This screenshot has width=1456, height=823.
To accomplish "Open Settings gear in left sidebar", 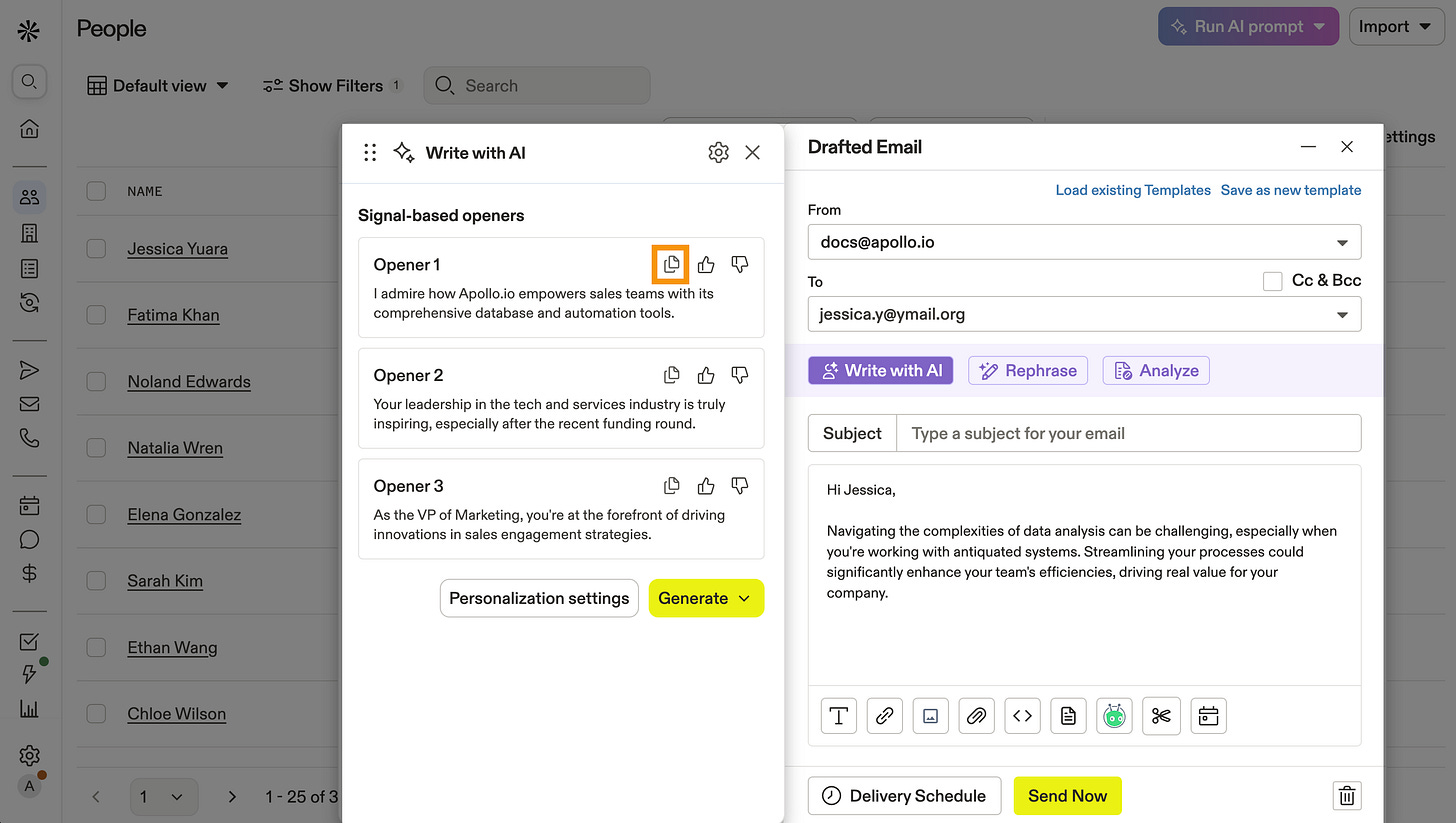I will (x=29, y=755).
